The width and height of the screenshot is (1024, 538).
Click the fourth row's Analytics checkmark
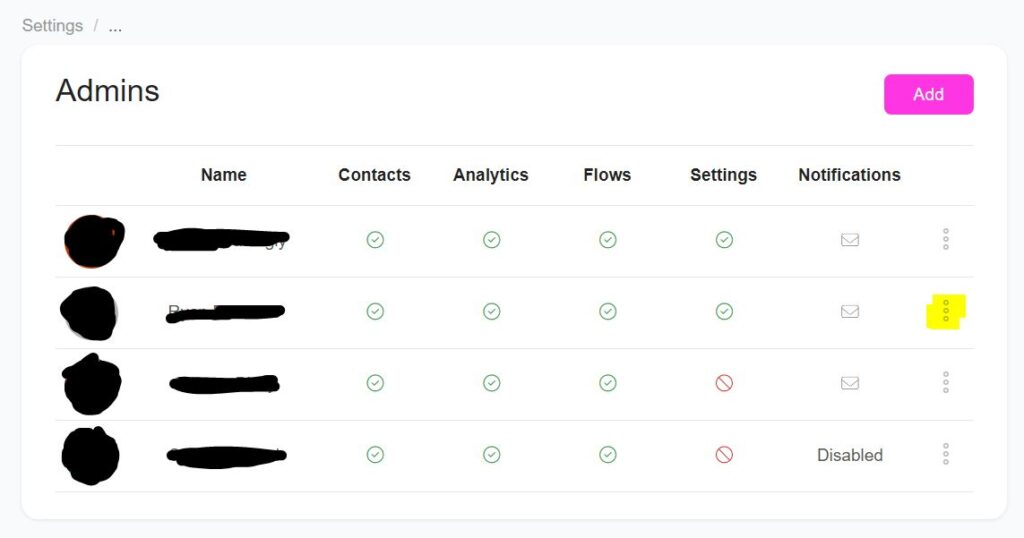(x=491, y=454)
